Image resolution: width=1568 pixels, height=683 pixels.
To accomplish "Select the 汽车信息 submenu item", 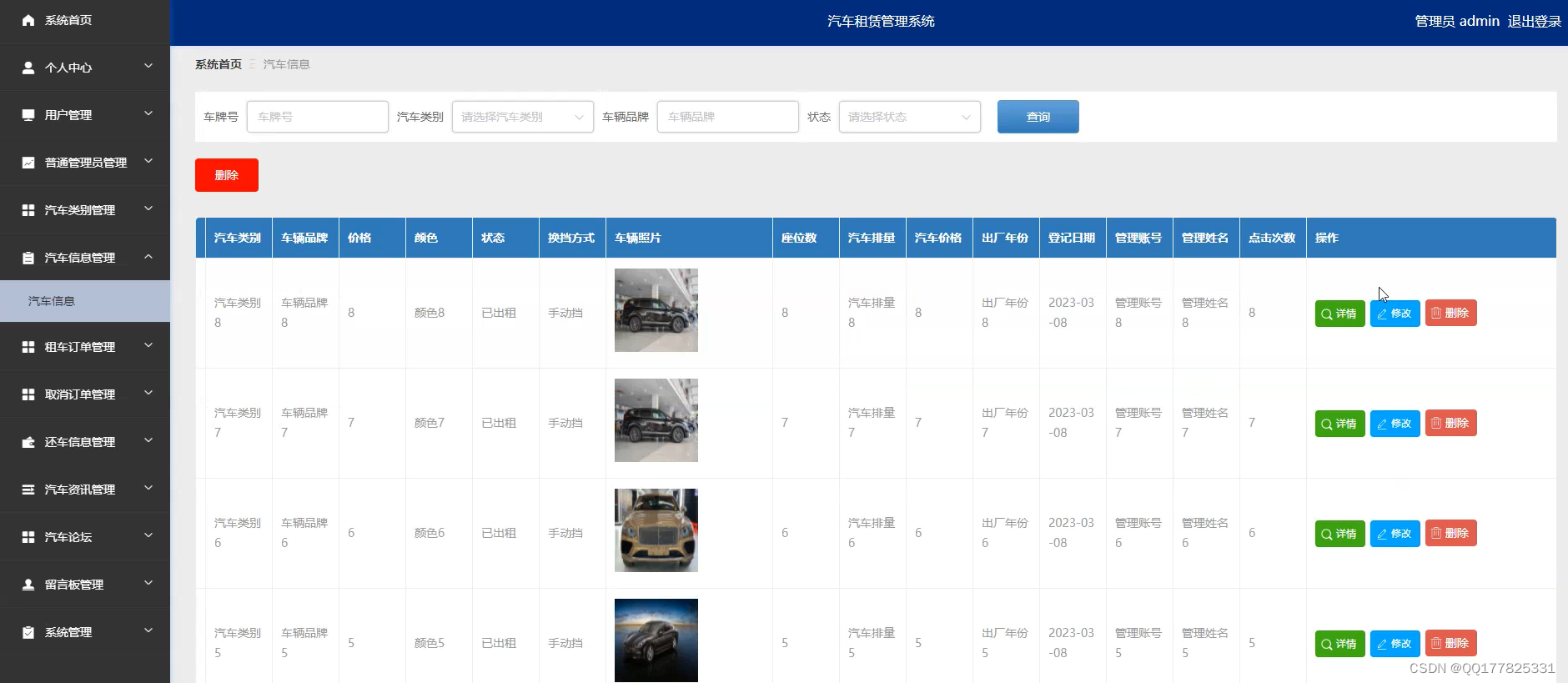I will [x=85, y=301].
